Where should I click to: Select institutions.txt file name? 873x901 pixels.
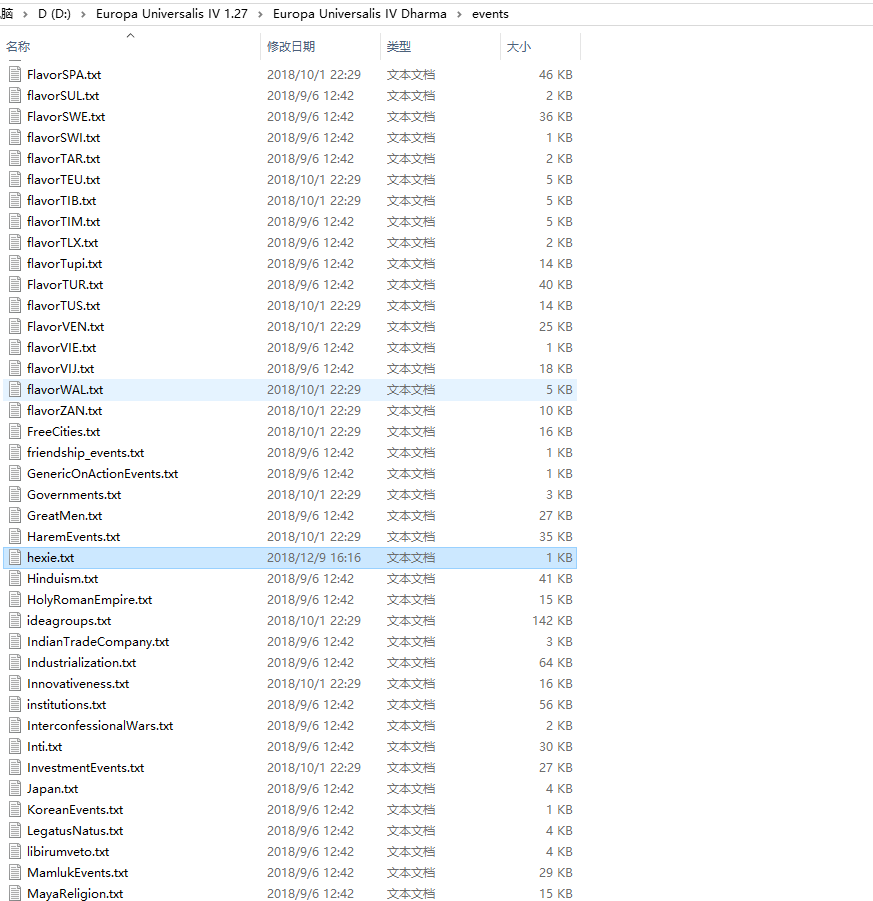pos(67,704)
